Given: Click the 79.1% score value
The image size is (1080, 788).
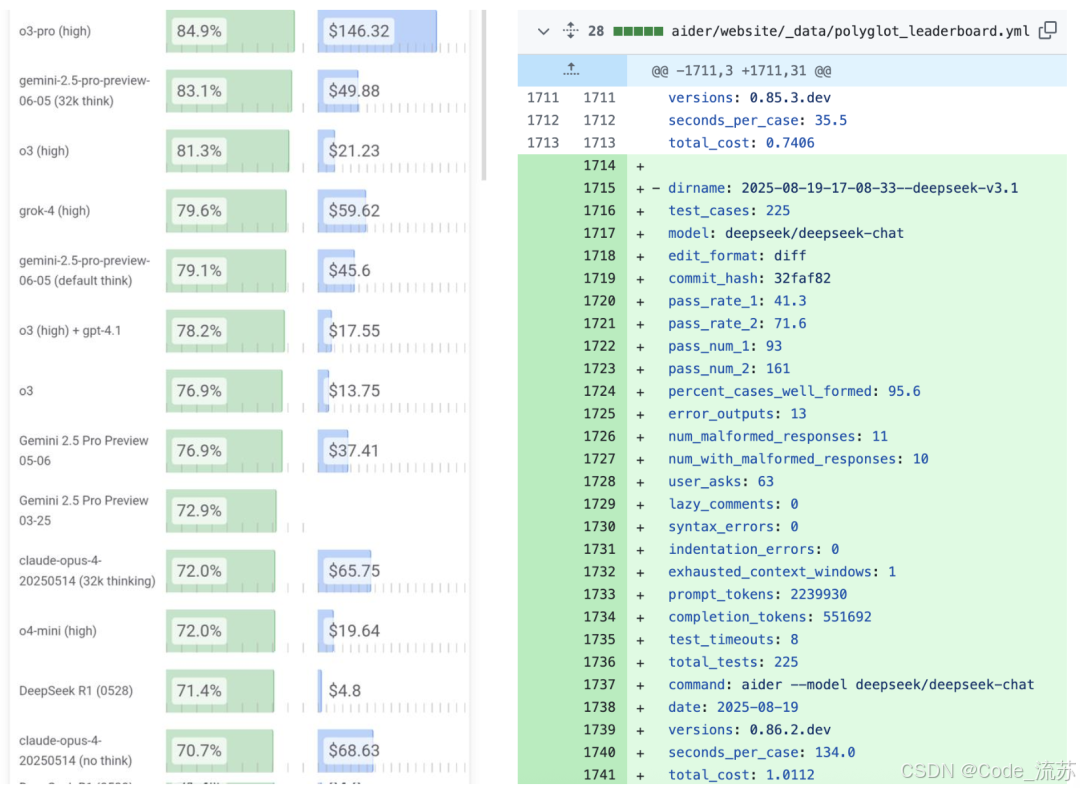Looking at the screenshot, I should click(199, 271).
